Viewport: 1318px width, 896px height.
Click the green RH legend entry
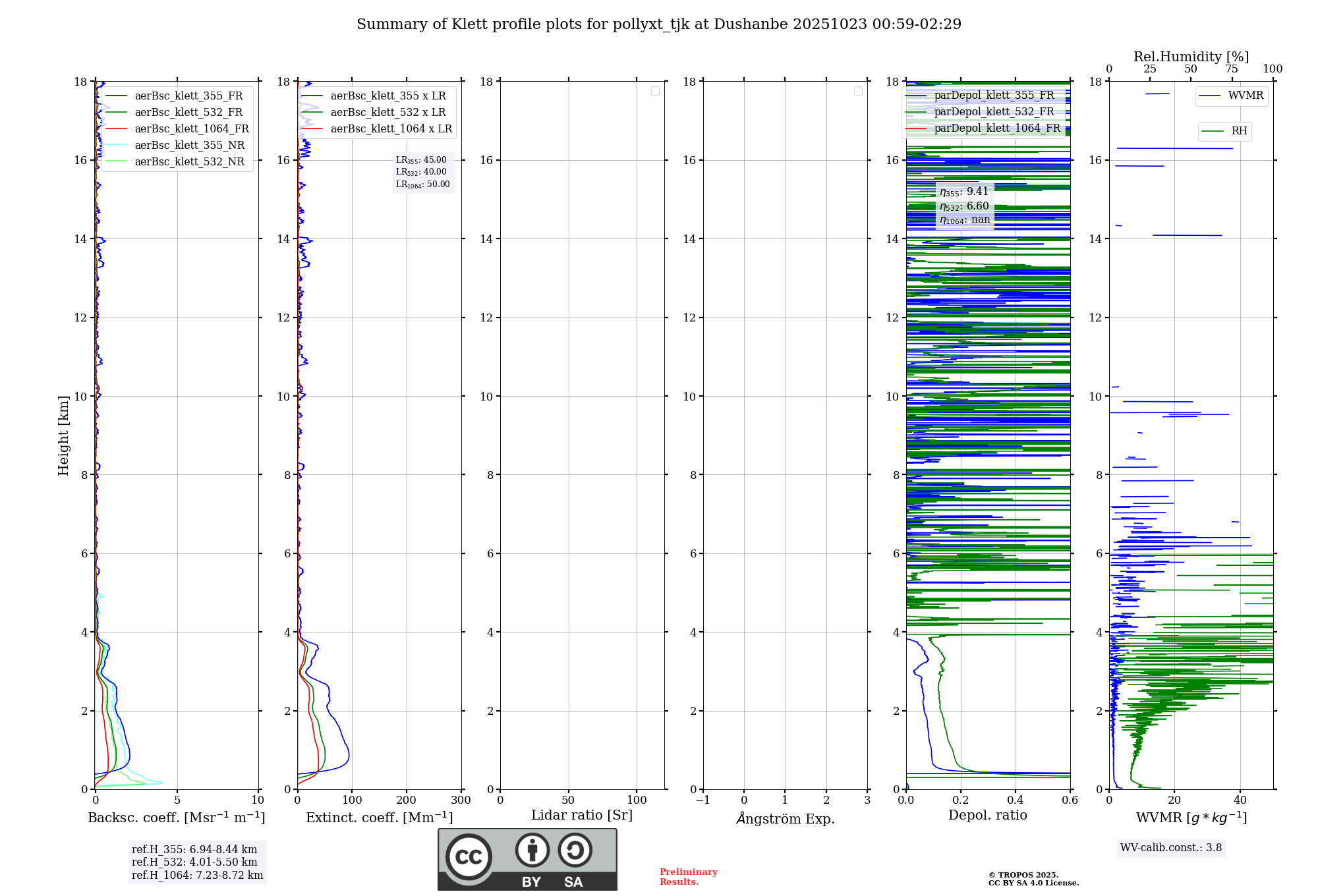[x=1224, y=131]
